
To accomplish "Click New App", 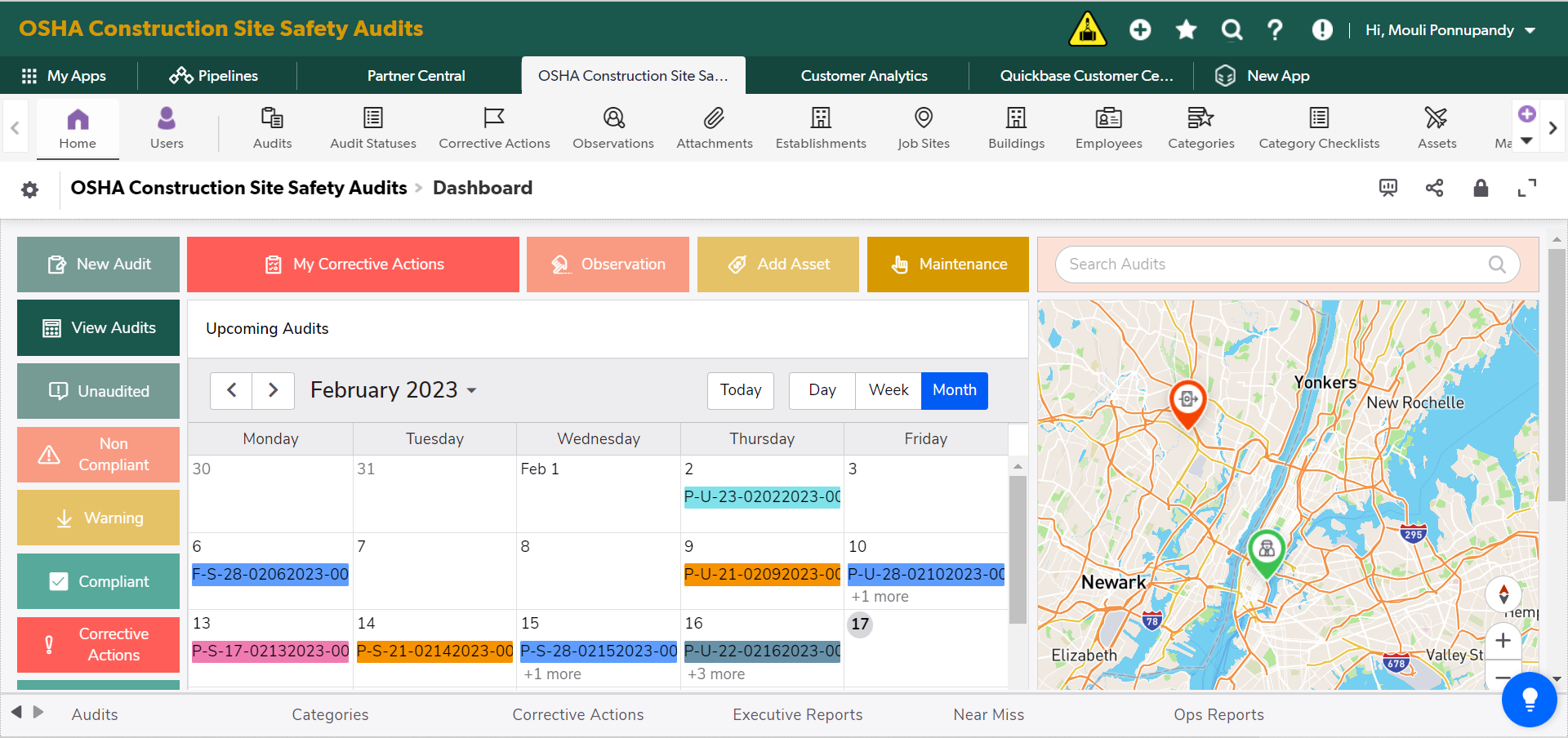I will click(x=1263, y=76).
